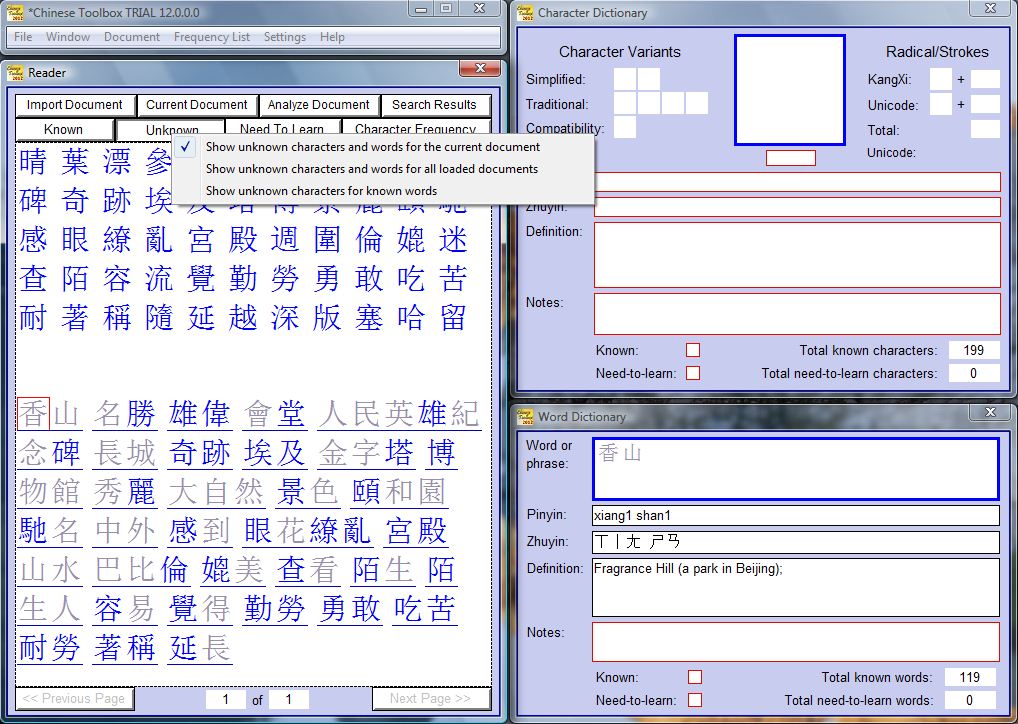Click the Reader window title icon
Image resolution: width=1018 pixels, height=724 pixels.
[x=15, y=72]
